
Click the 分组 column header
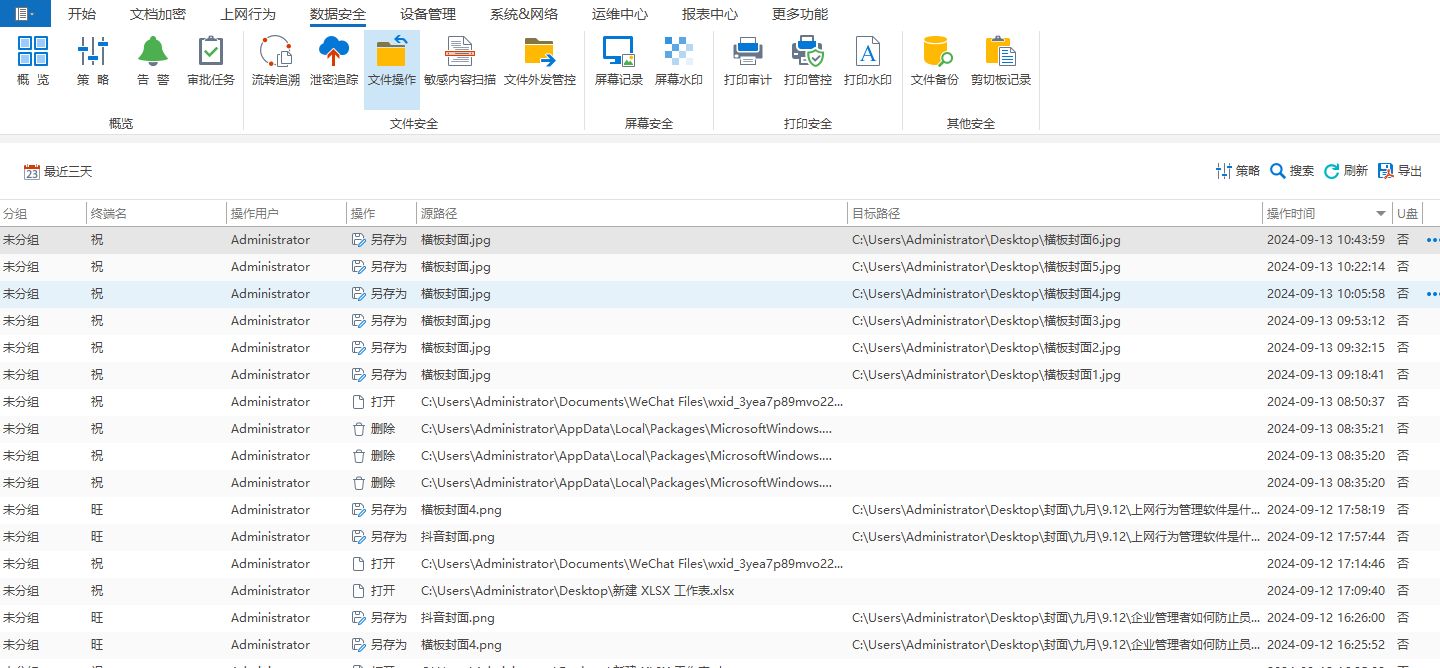pos(43,213)
